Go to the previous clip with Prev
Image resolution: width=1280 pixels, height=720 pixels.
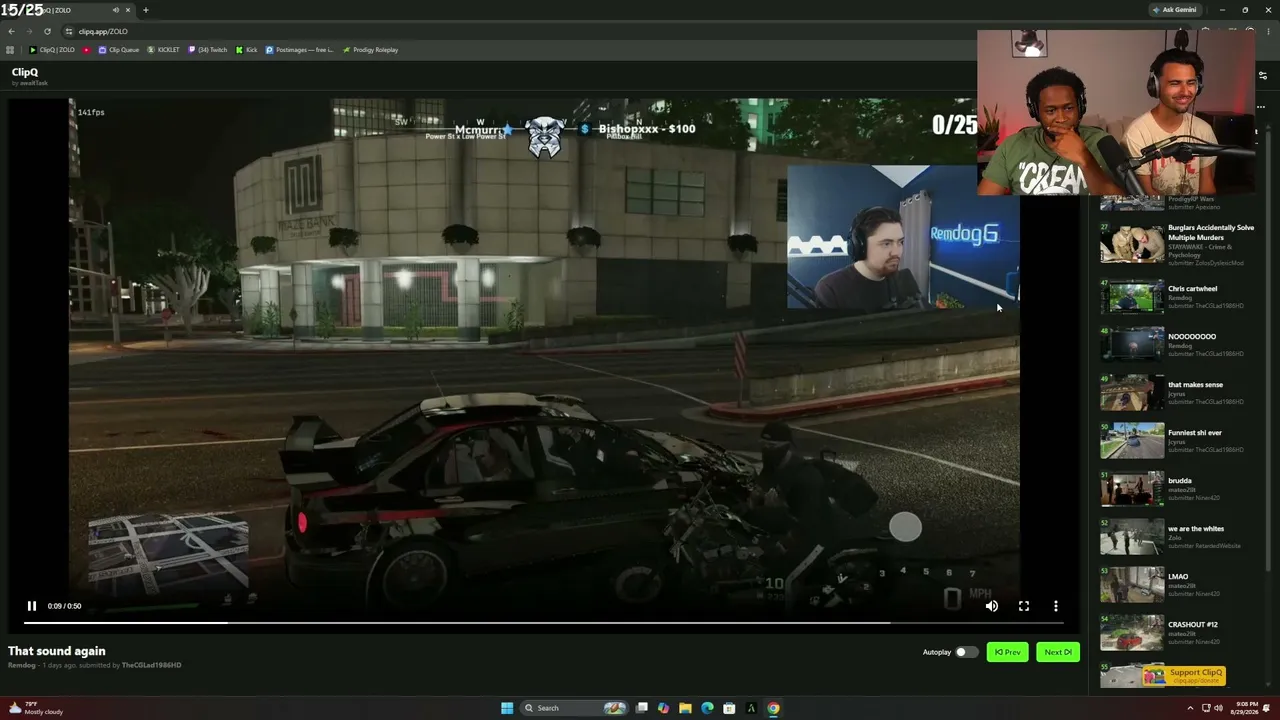click(1007, 652)
